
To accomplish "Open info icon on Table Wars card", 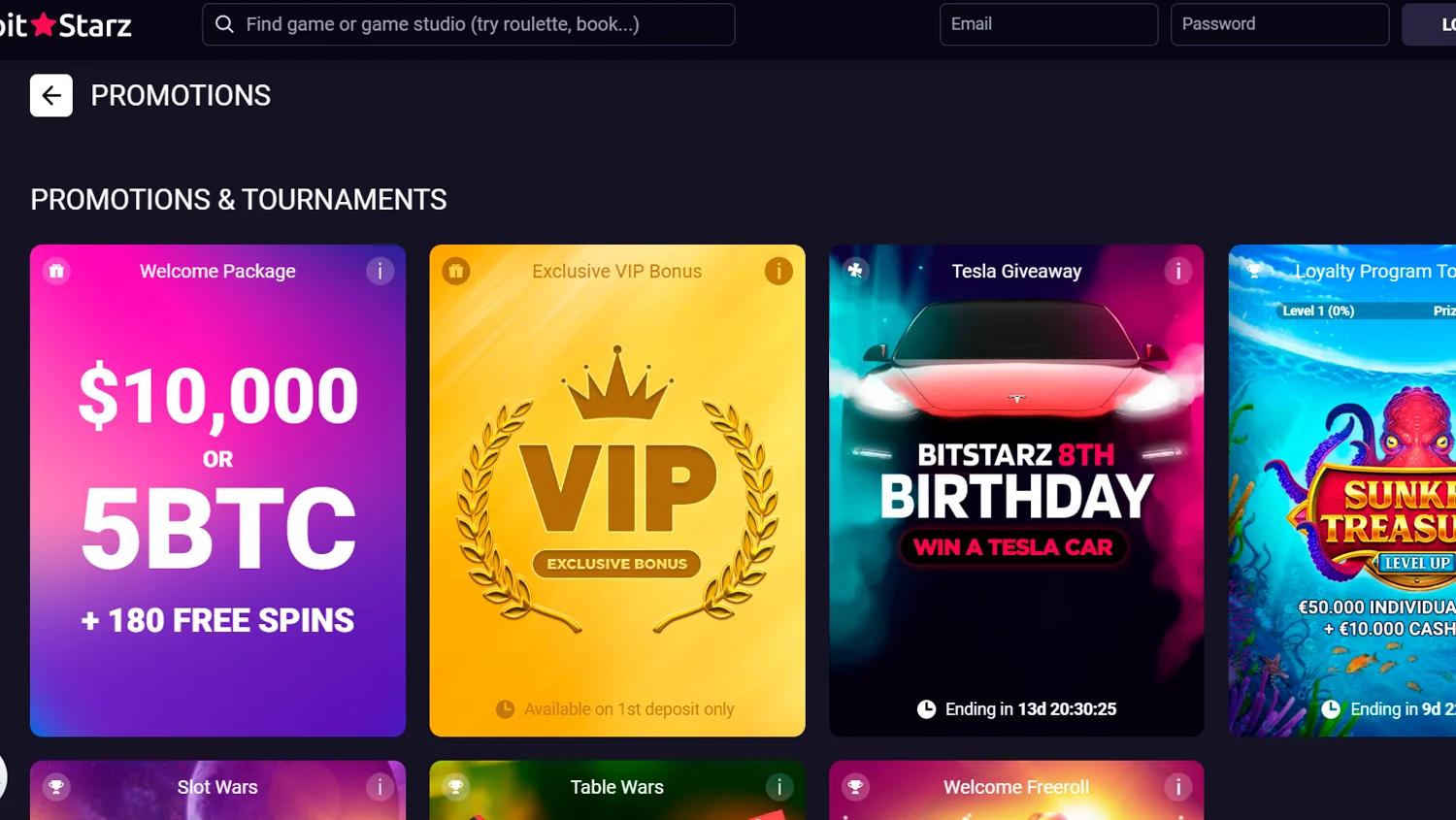I will point(778,787).
